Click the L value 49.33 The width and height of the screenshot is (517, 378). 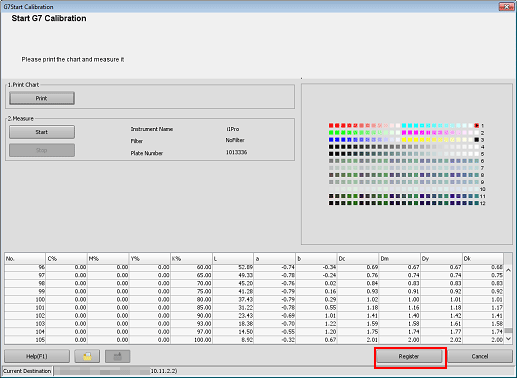[246, 275]
